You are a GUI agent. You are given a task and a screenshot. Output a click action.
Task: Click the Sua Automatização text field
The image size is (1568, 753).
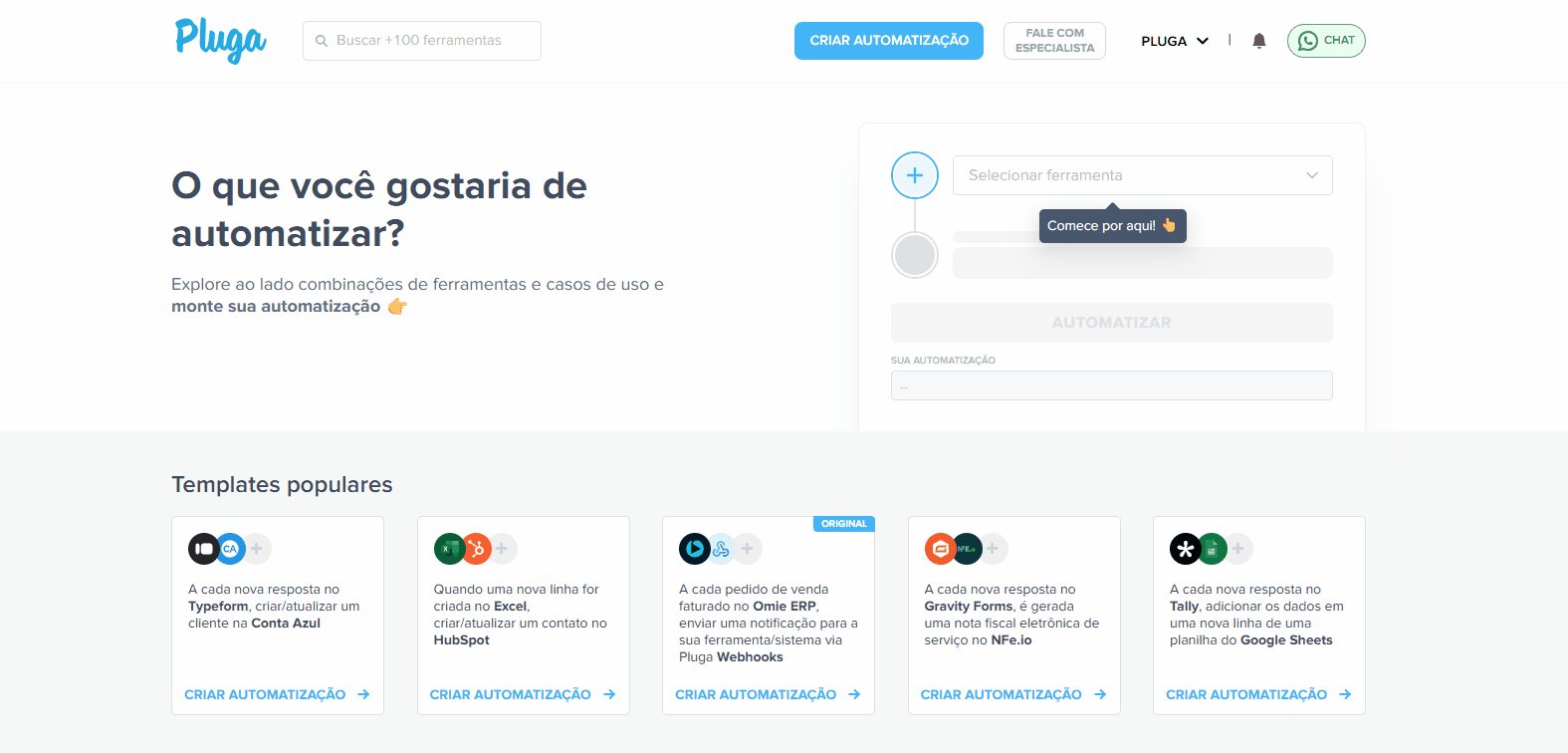pyautogui.click(x=1111, y=385)
